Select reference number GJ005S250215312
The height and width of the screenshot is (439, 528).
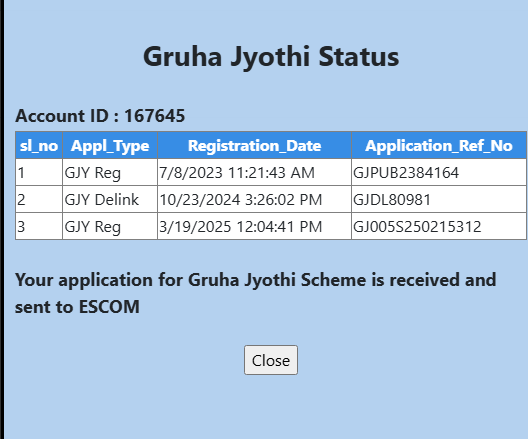click(x=417, y=227)
